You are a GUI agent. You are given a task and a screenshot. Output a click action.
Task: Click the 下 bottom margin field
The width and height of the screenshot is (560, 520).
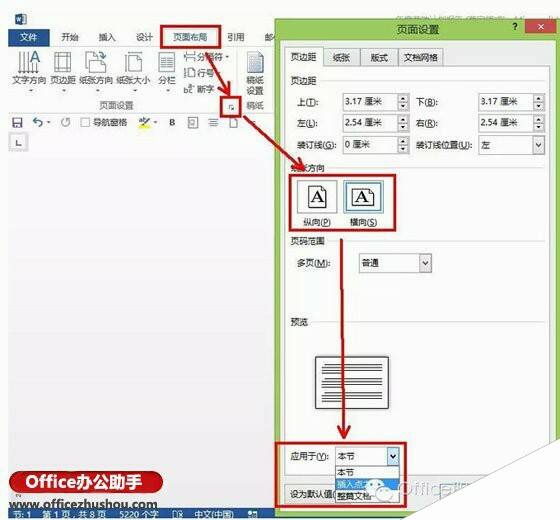[506, 102]
